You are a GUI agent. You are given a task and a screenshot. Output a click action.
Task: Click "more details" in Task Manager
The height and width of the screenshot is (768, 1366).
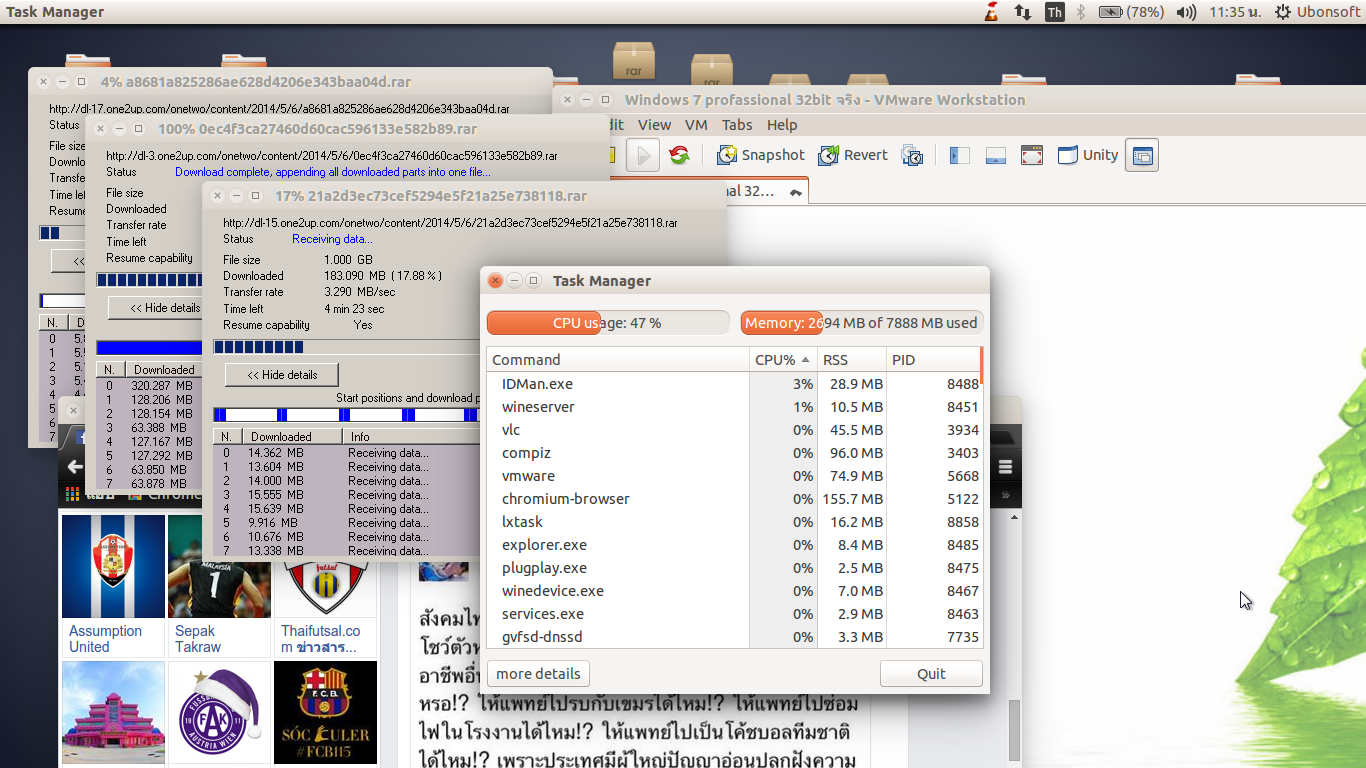pos(539,674)
